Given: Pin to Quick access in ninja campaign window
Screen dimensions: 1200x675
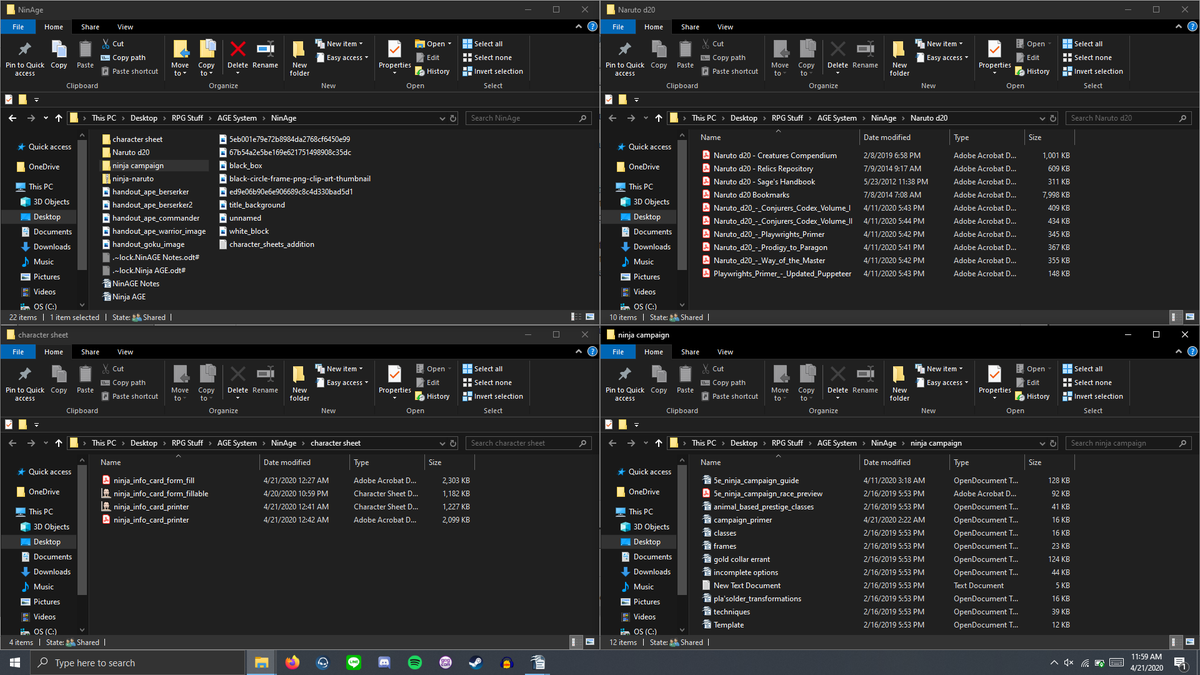Looking at the screenshot, I should (x=625, y=382).
